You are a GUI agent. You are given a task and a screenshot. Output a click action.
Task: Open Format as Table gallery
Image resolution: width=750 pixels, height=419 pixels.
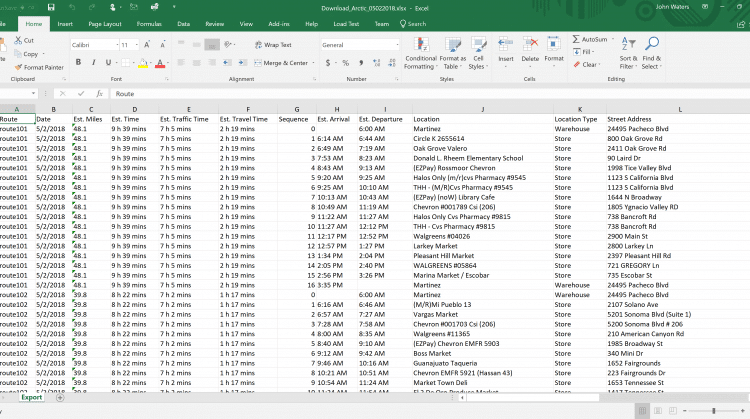452,53
